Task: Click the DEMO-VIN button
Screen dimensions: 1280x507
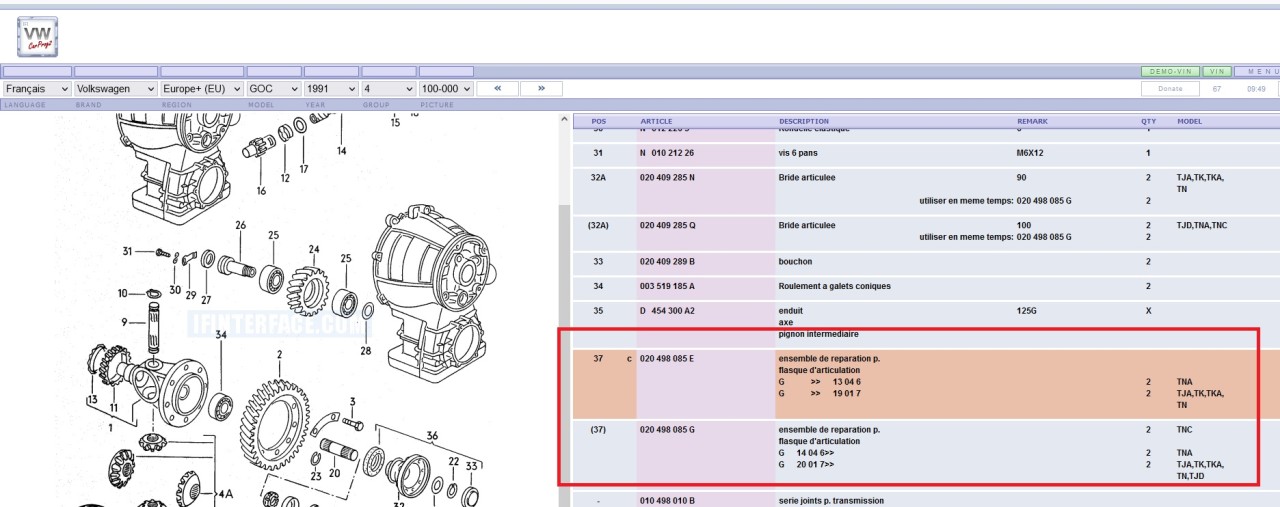Action: tap(1170, 72)
